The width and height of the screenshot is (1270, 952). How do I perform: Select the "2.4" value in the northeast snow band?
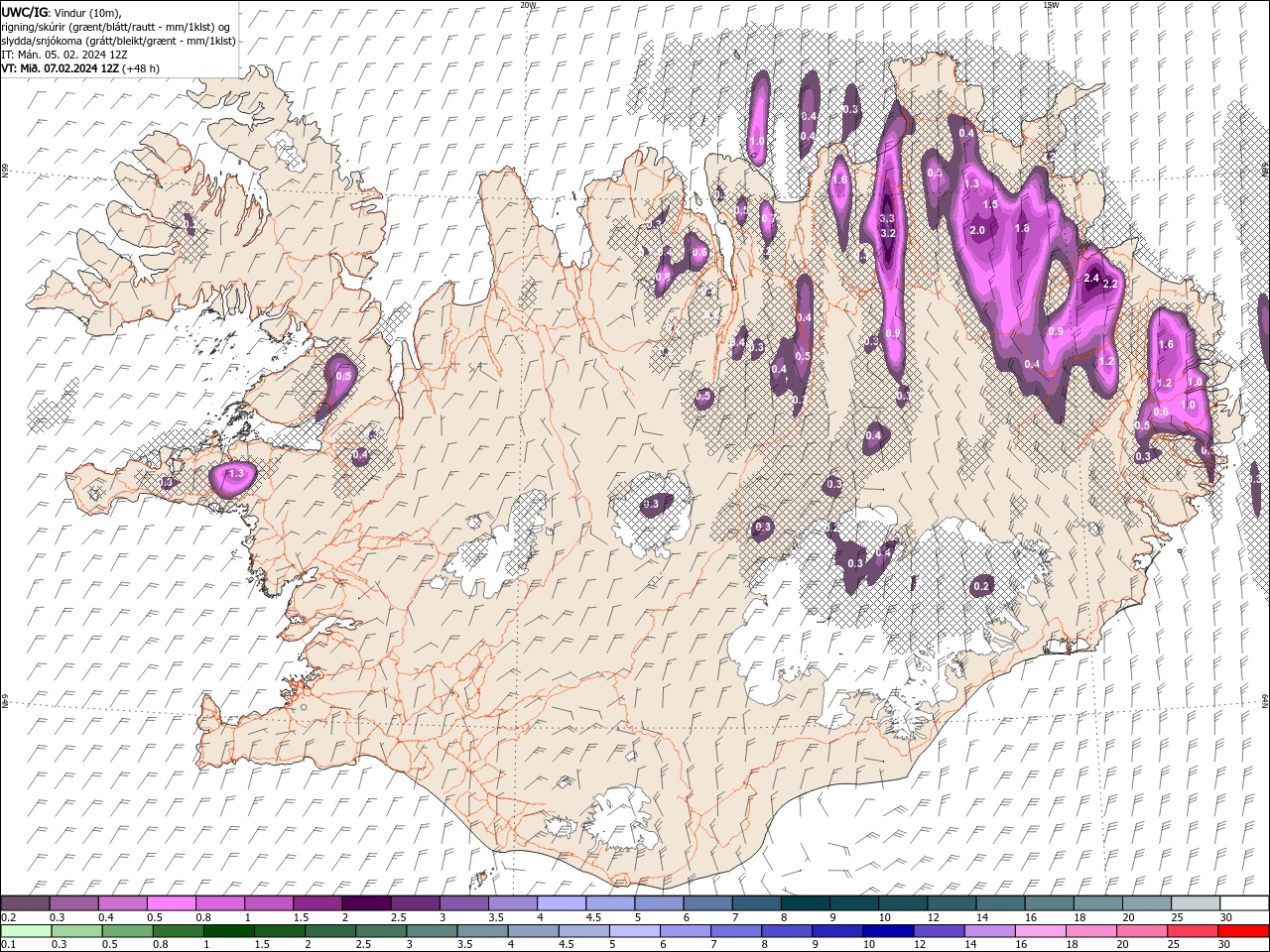tap(1092, 279)
